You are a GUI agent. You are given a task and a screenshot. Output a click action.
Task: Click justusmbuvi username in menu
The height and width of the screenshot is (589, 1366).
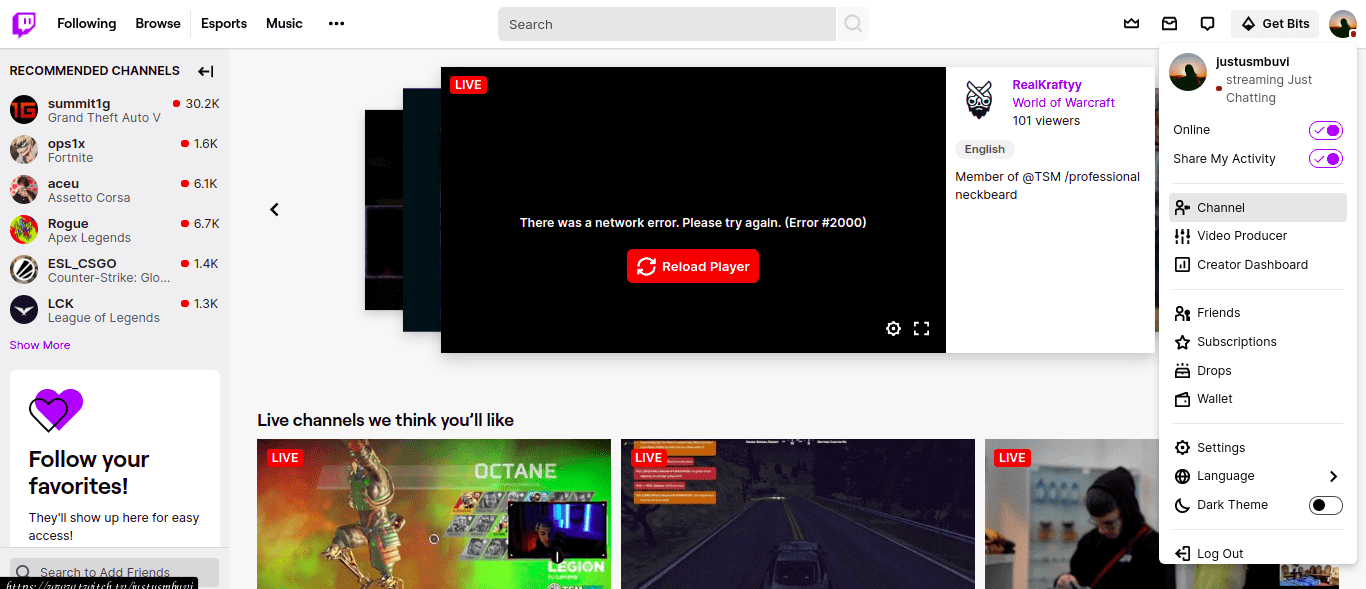(1252, 61)
